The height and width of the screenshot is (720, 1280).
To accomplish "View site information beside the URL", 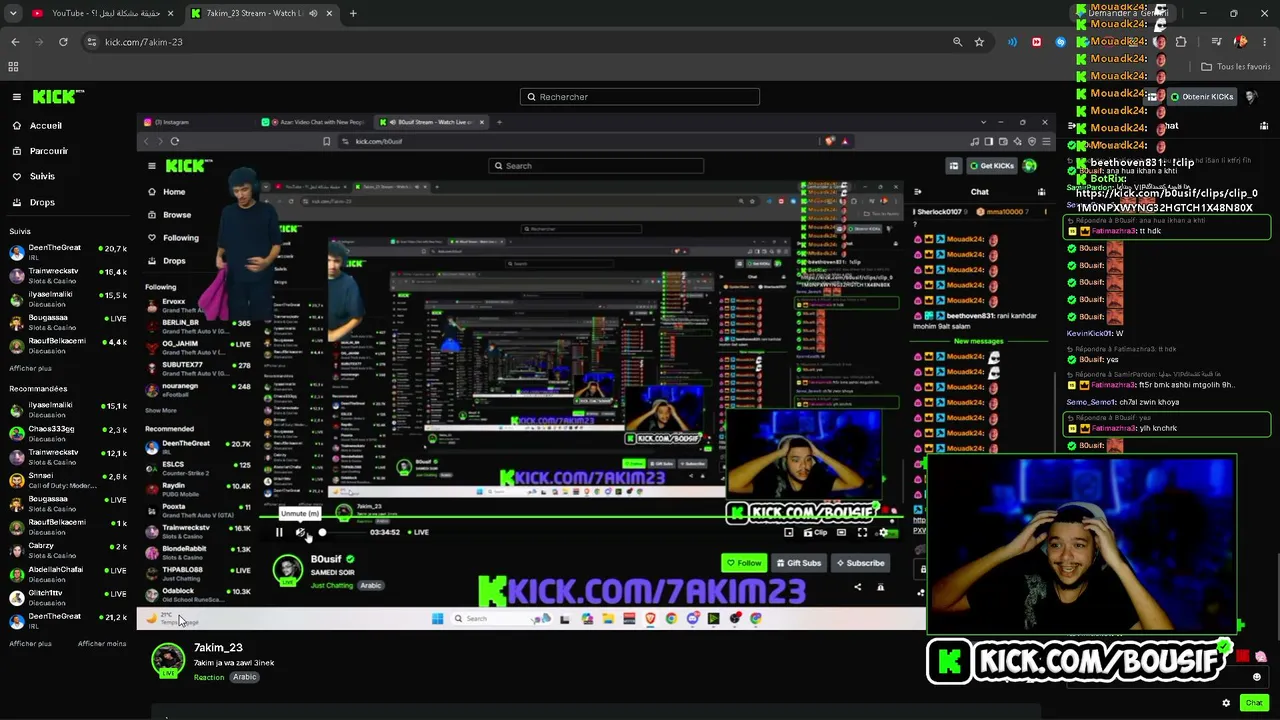I will [x=92, y=42].
